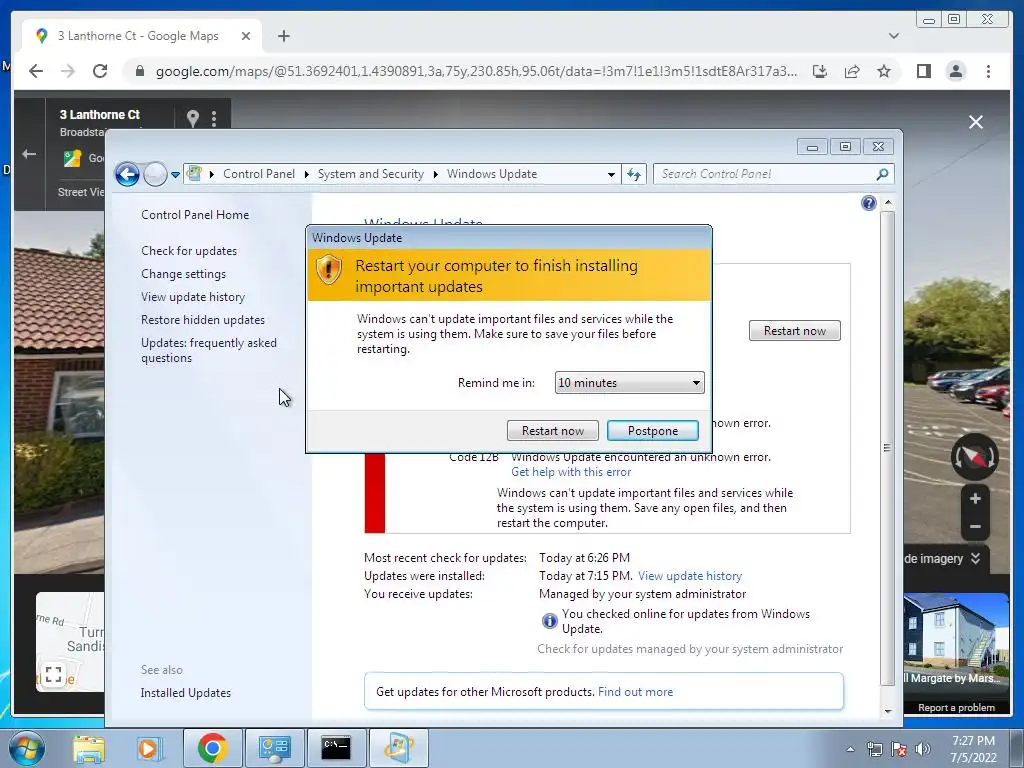The image size is (1024, 768).
Task: Click the install app icon in address bar
Action: click(820, 71)
